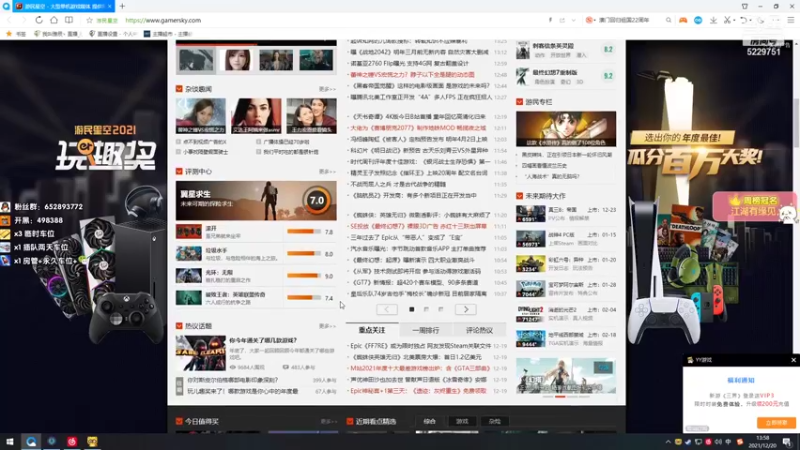The height and width of the screenshot is (450, 800).
Task: Click the 9.0 rating bar of 光环:无限
Action: 304,276
